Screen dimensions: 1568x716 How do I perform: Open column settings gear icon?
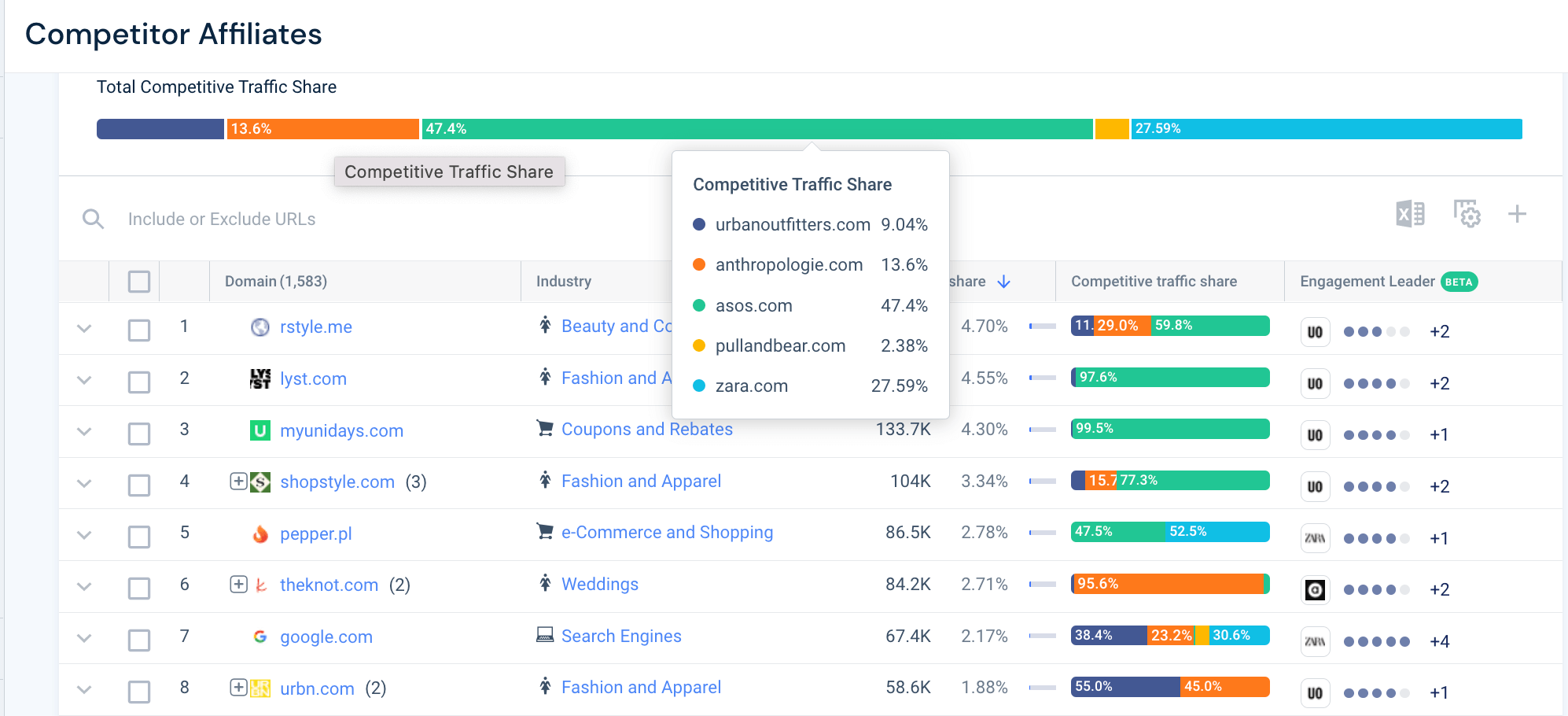point(1467,214)
